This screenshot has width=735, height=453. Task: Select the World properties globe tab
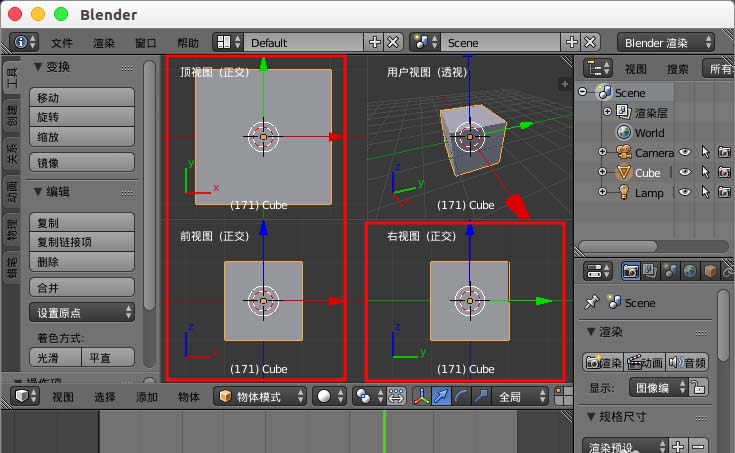[x=690, y=271]
